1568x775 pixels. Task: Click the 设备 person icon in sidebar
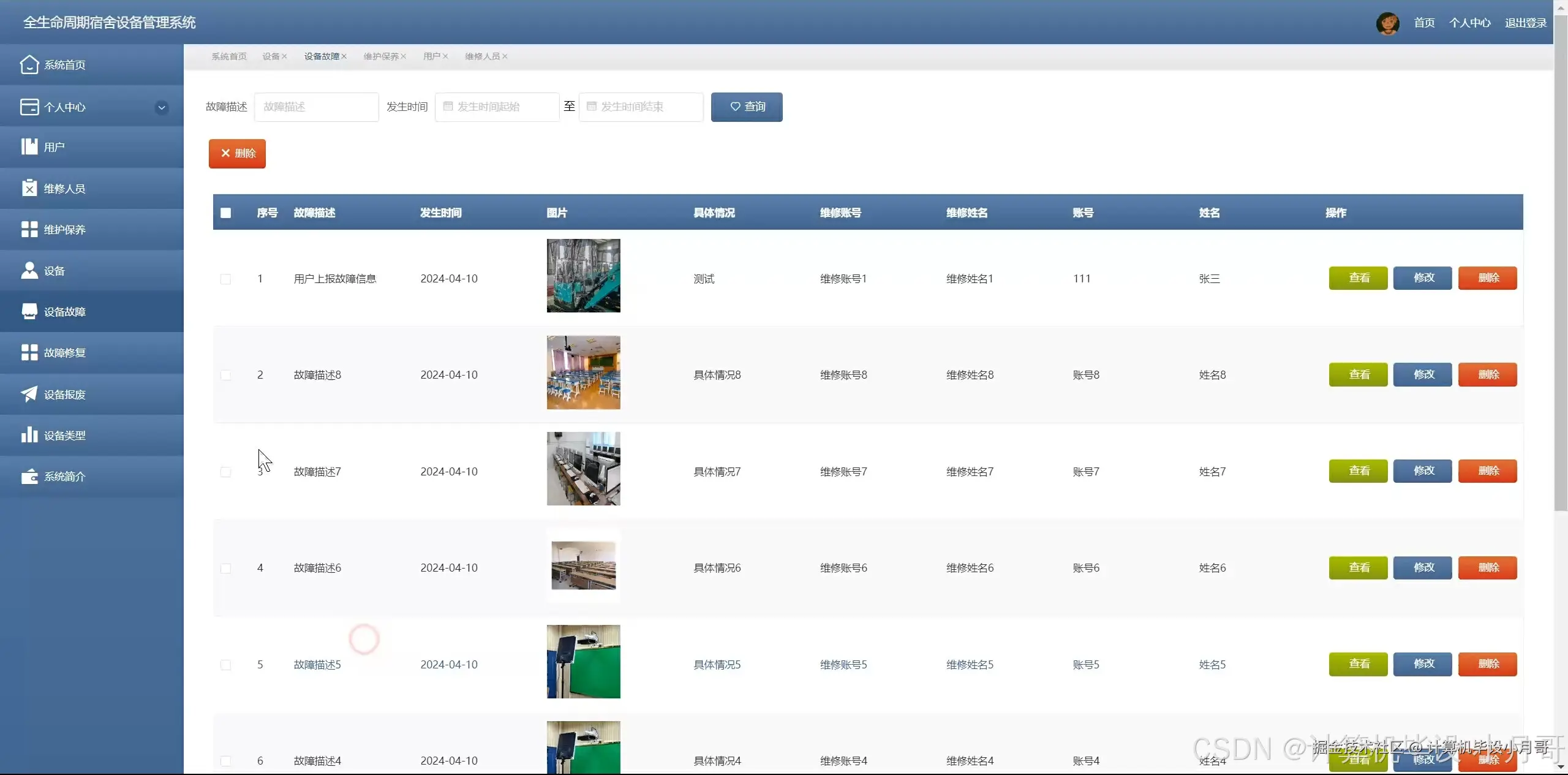click(x=29, y=270)
